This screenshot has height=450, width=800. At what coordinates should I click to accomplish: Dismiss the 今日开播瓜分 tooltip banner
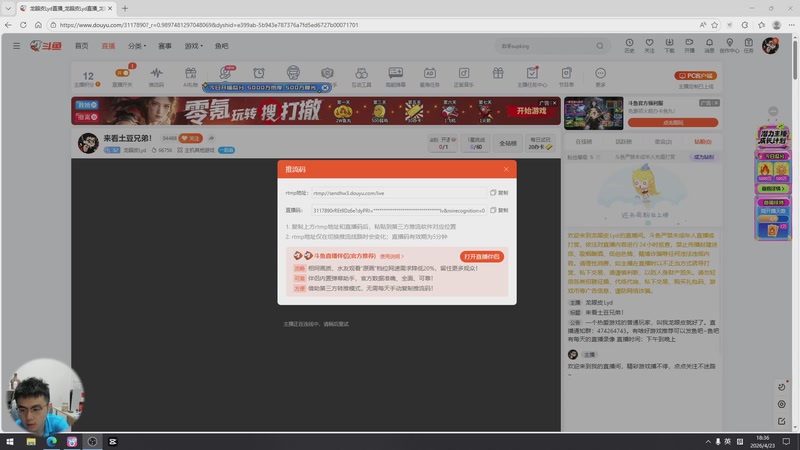(x=325, y=88)
